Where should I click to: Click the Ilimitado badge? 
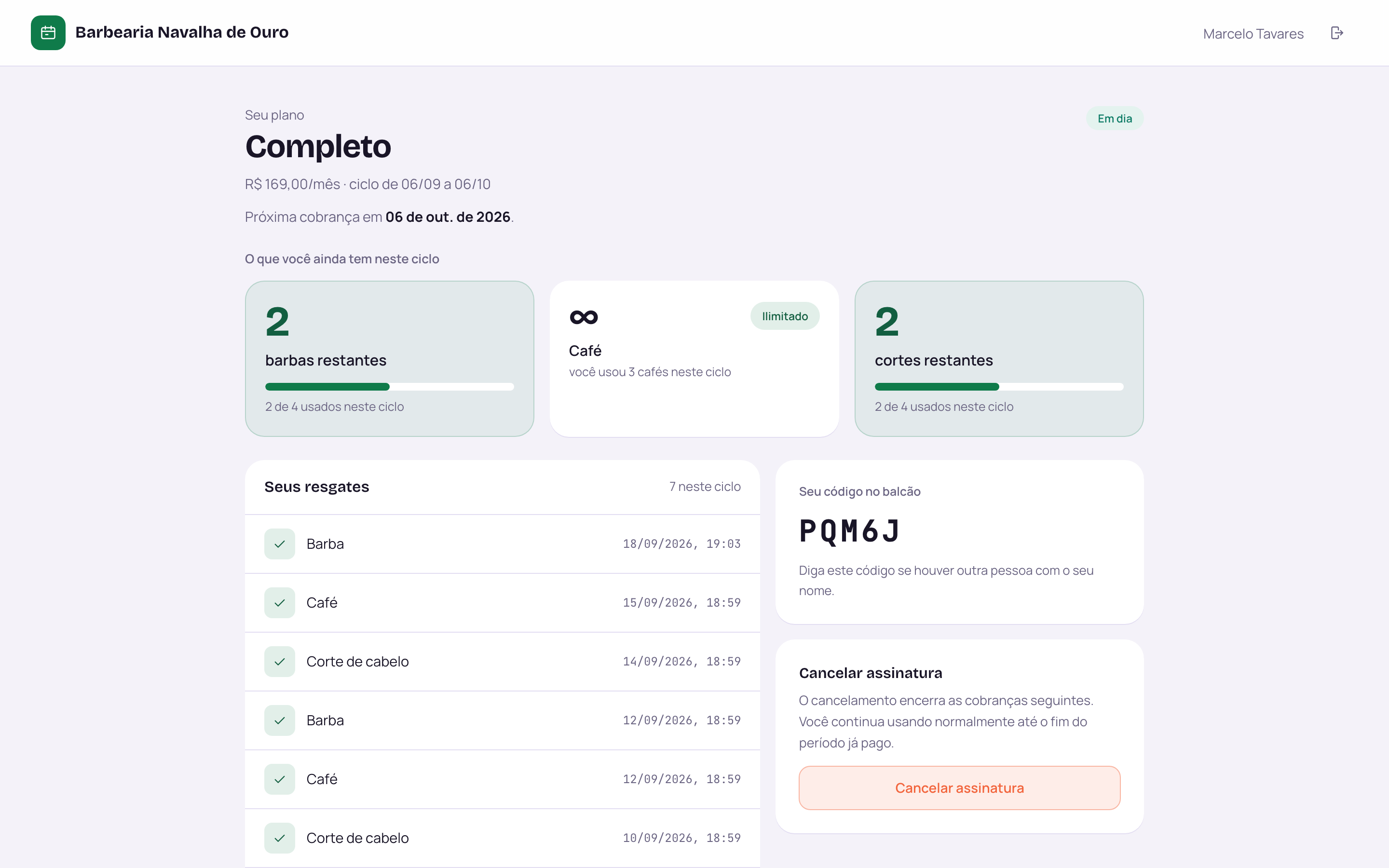click(785, 316)
